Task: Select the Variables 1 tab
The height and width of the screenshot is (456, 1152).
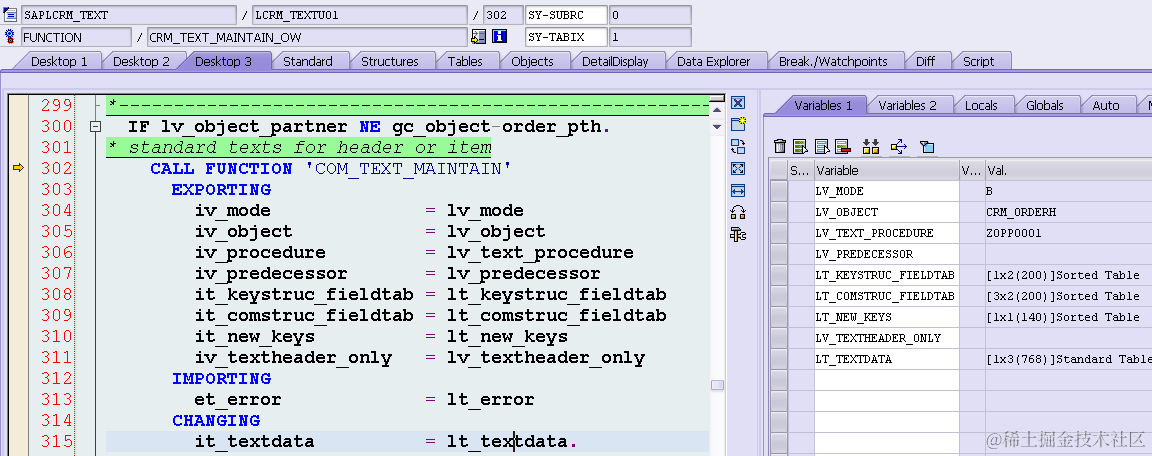Action: point(823,105)
